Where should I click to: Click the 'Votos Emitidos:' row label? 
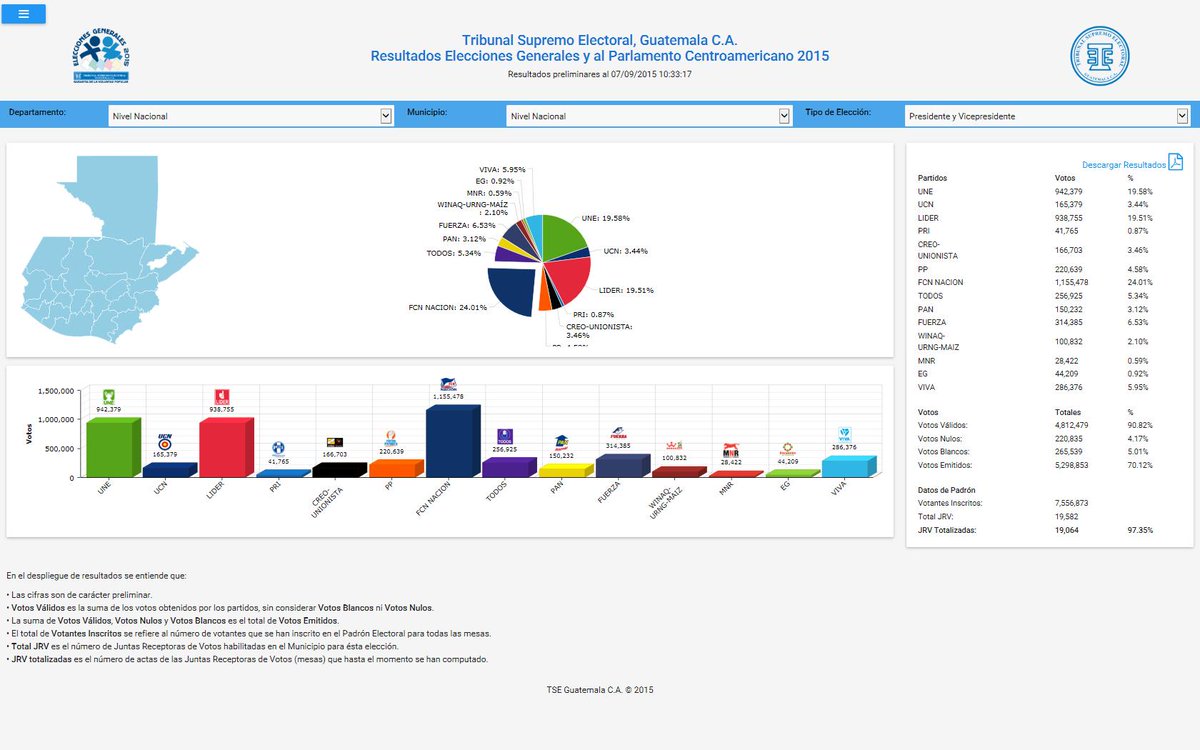pos(943,465)
